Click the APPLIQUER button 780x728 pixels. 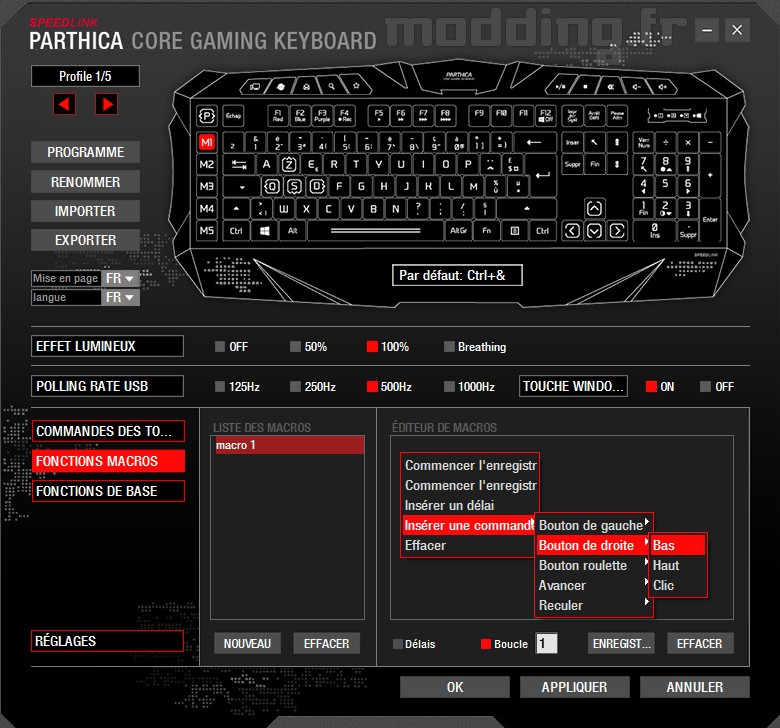point(575,687)
